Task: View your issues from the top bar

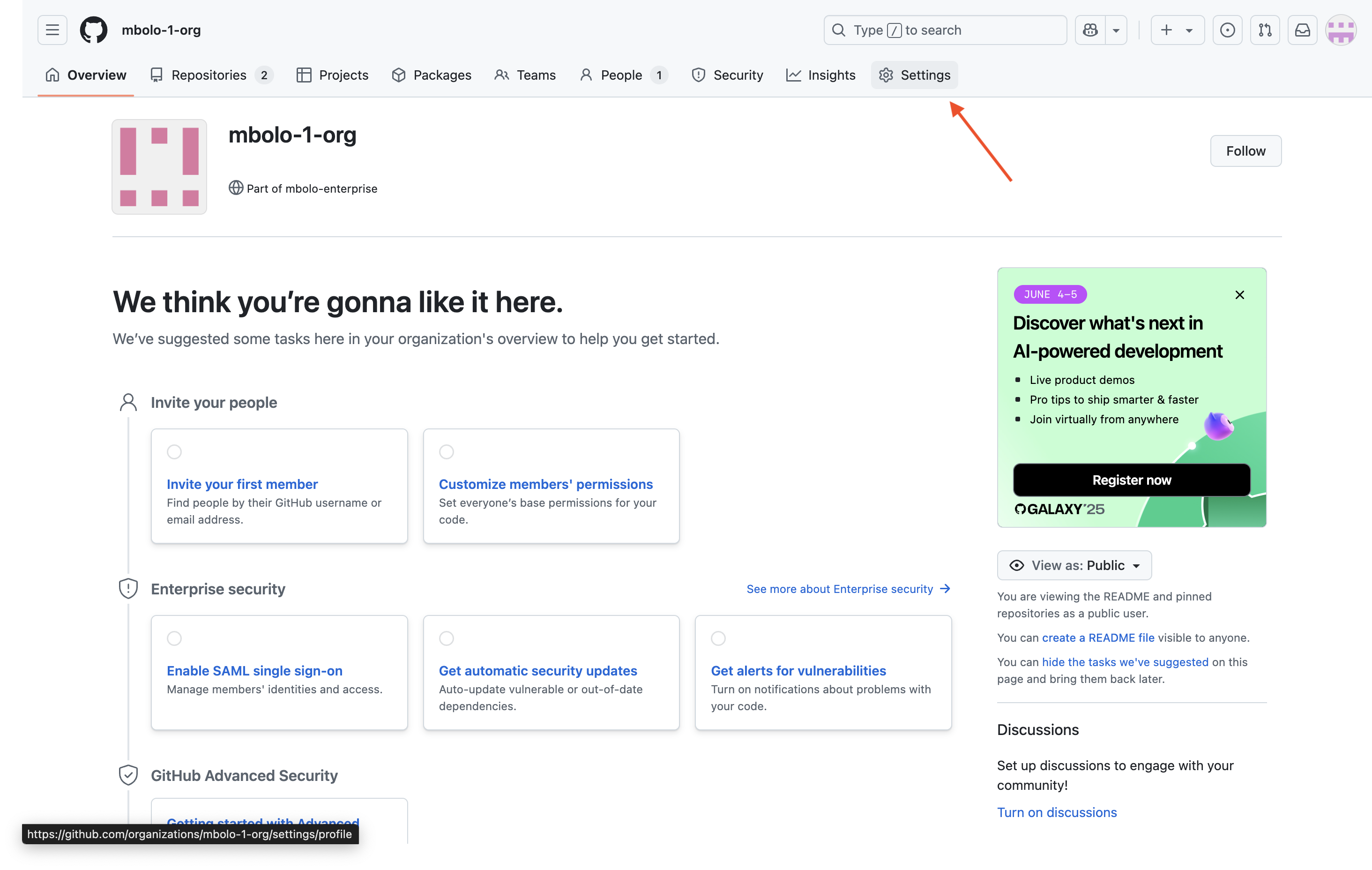Action: point(1227,30)
